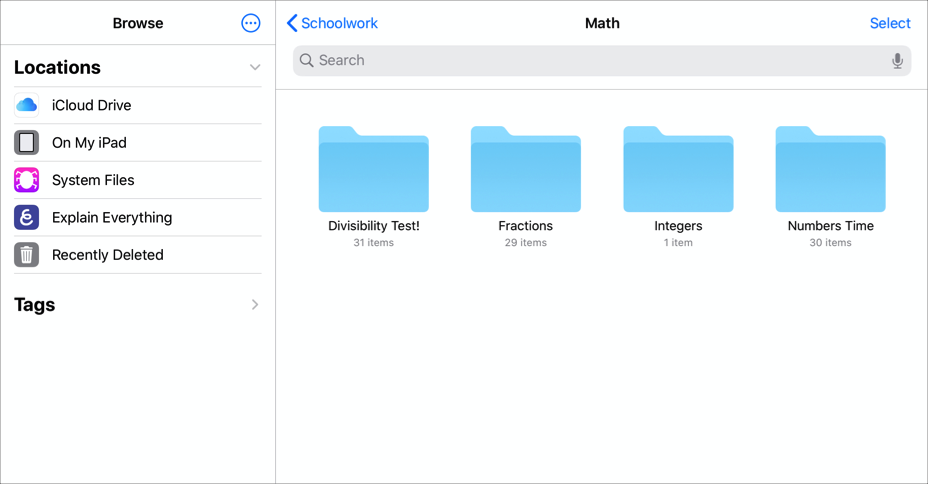
Task: Tap the Divisibility Test! folder name
Action: [373, 226]
